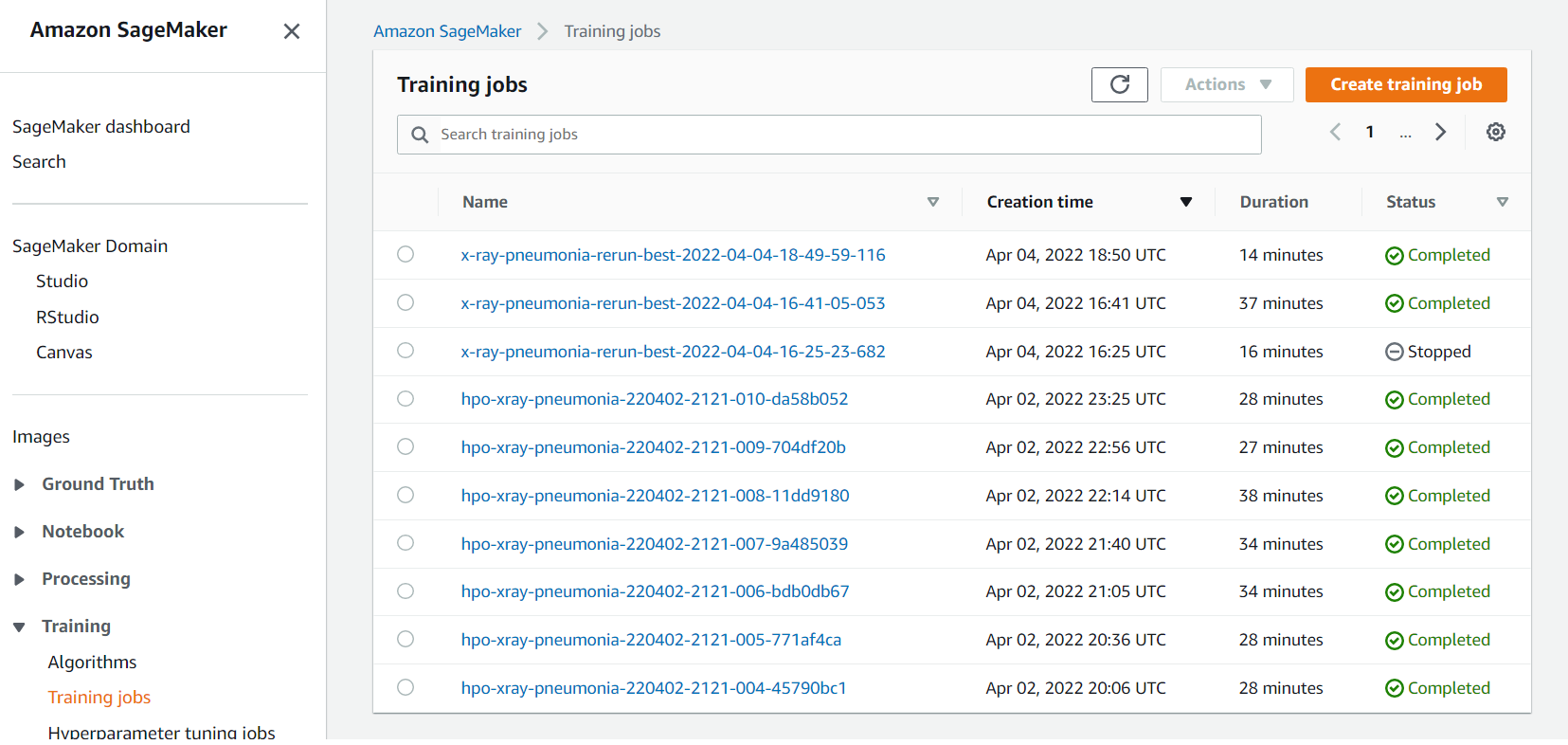Collapse the Training section
This screenshot has width=1568, height=745.
[19, 627]
